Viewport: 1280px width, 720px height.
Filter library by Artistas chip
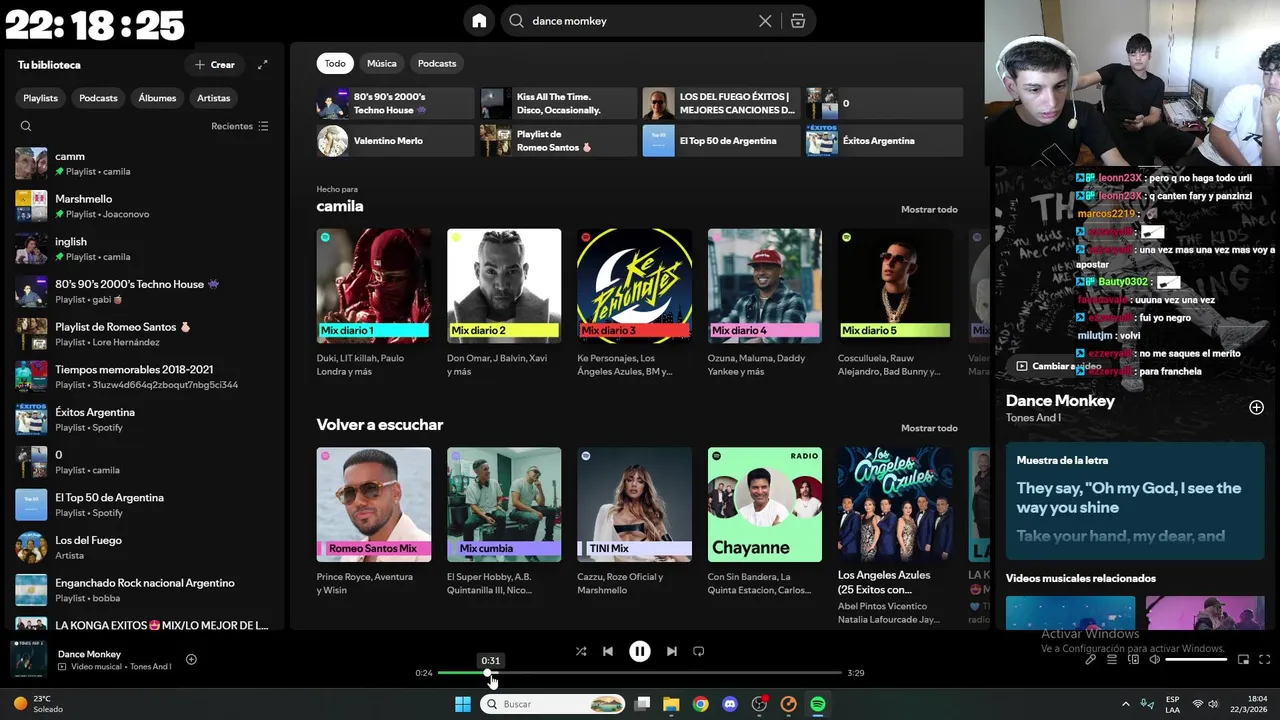point(214,98)
